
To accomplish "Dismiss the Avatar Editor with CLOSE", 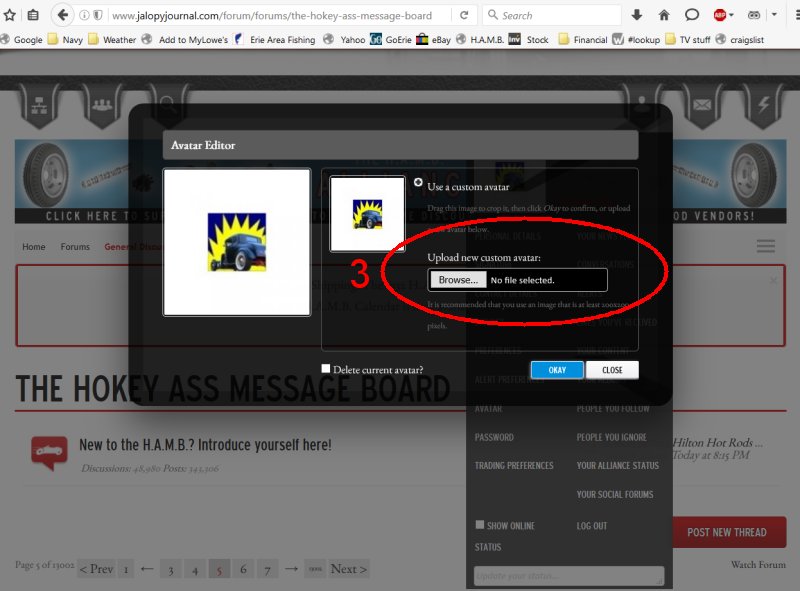I will [612, 370].
